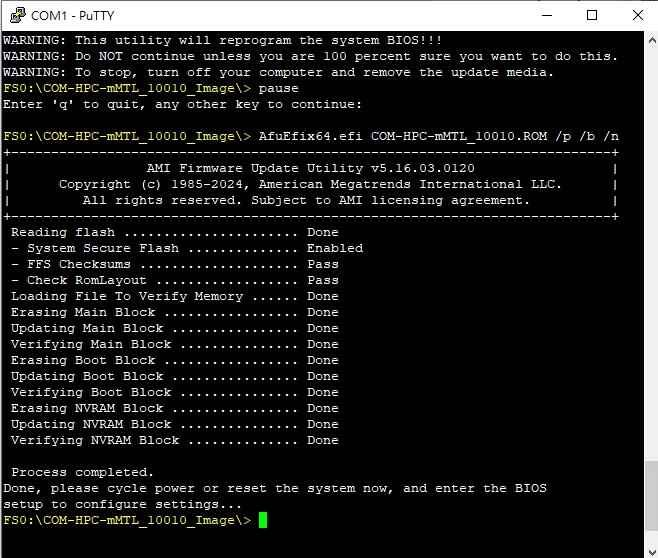Click the 'AMI Firmware Update Utility' header line
658x558 pixels.
[x=310, y=168]
